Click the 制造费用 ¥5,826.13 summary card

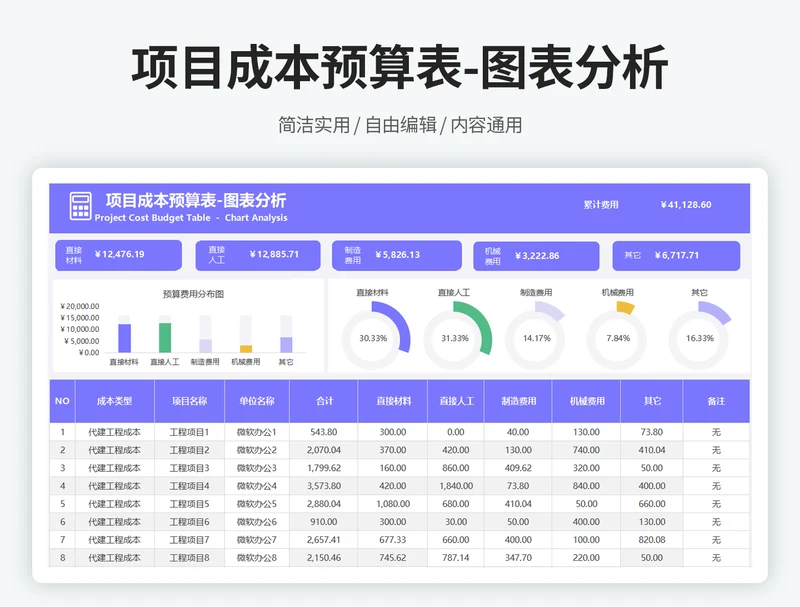pyautogui.click(x=397, y=255)
